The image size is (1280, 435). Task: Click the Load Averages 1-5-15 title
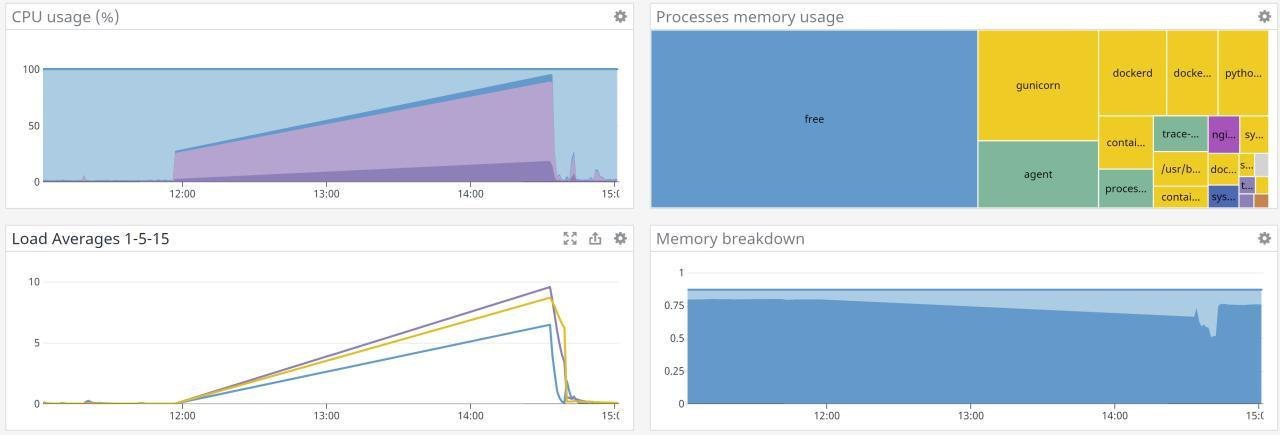pos(90,238)
